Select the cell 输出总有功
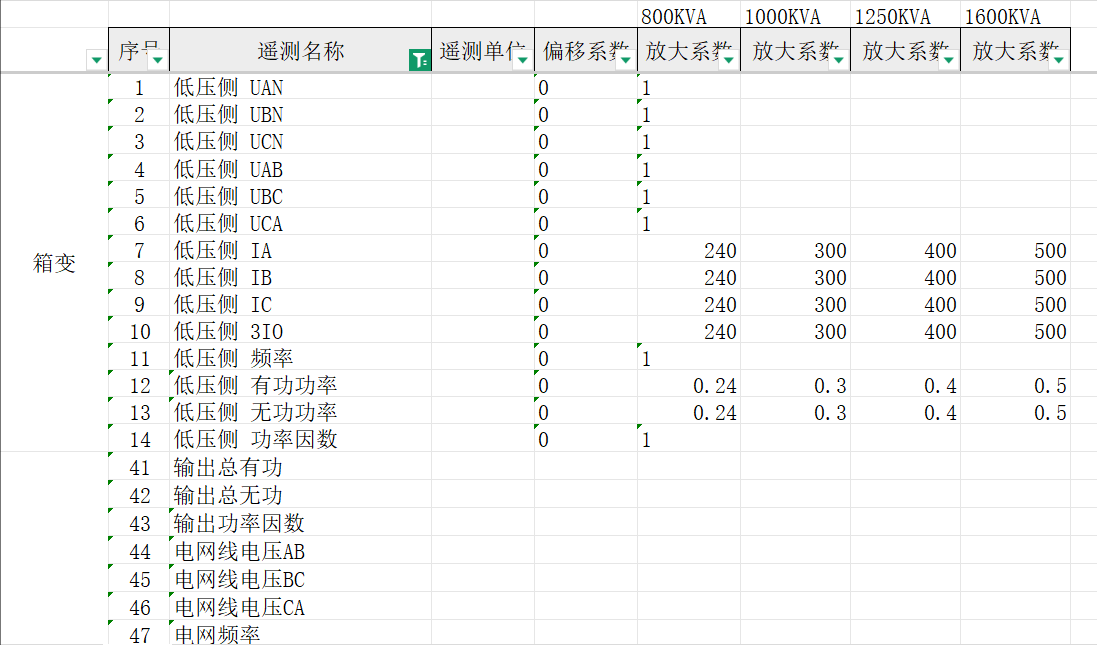This screenshot has width=1097, height=645. pyautogui.click(x=300, y=467)
